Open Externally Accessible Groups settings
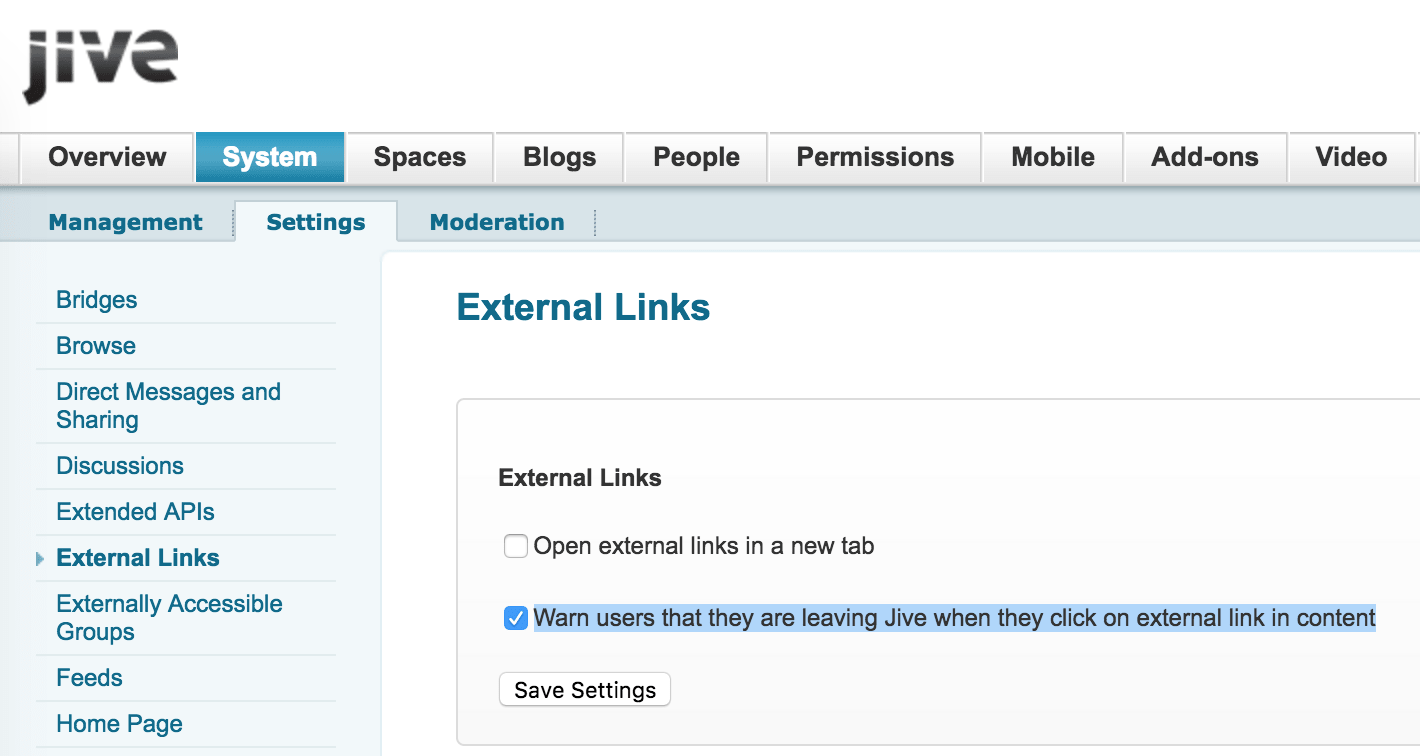The width and height of the screenshot is (1420, 756). click(170, 618)
